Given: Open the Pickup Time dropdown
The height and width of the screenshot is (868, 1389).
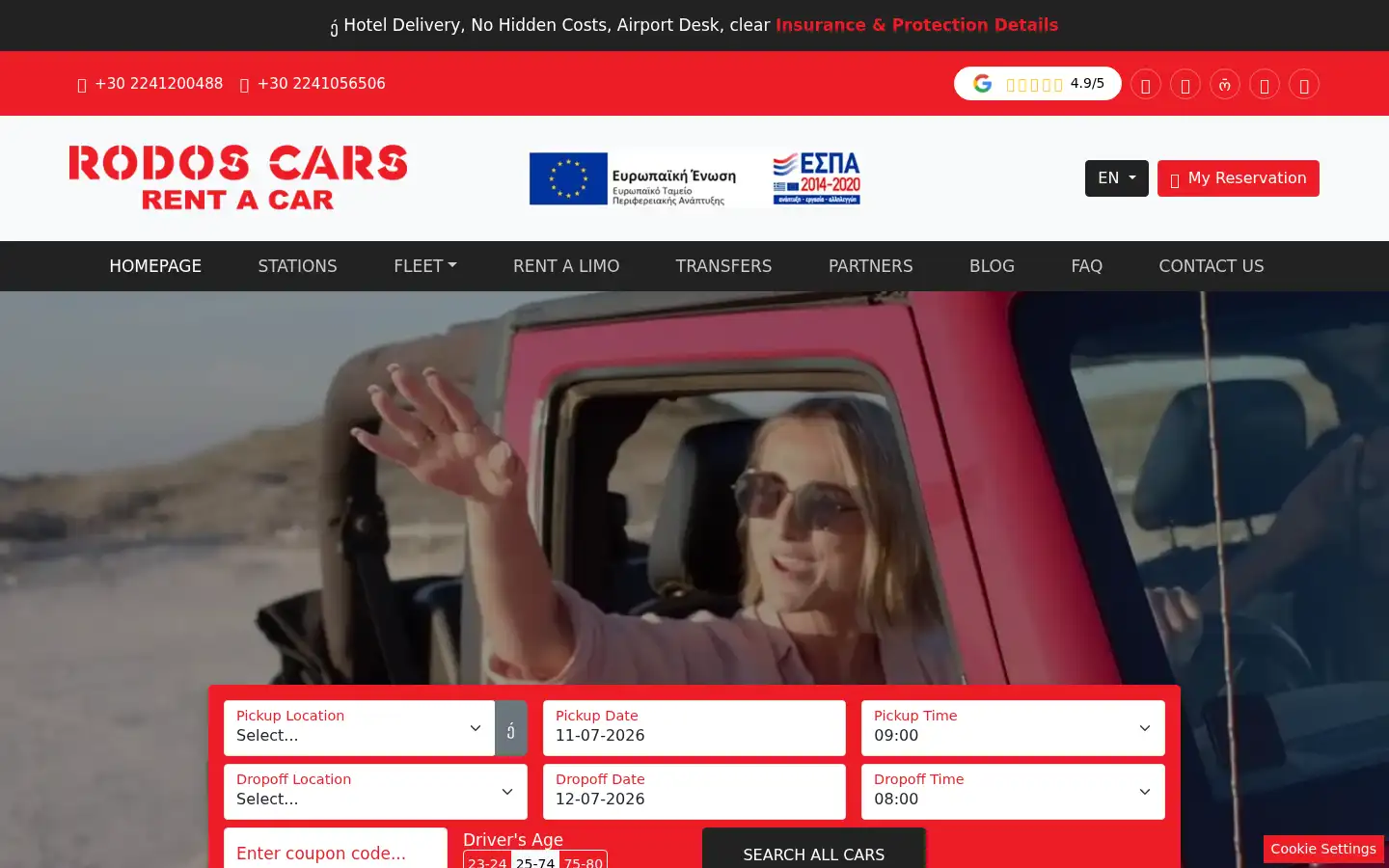Looking at the screenshot, I should click(x=1013, y=728).
